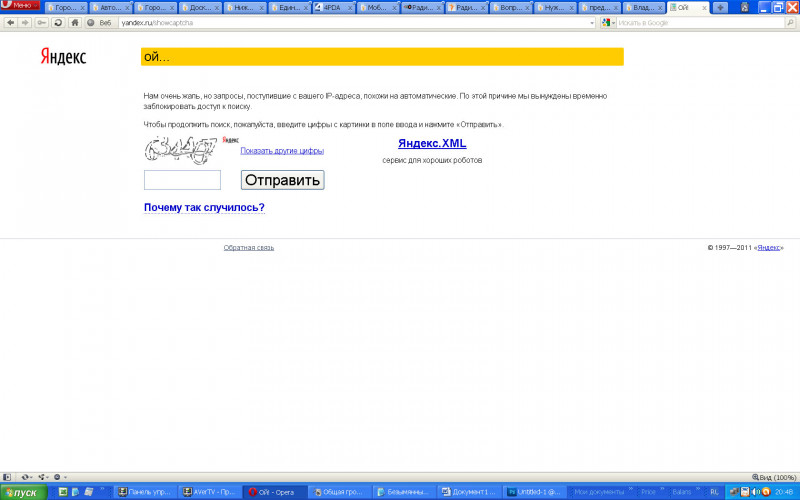The width and height of the screenshot is (800, 500).
Task: Close the Моб... tab
Action: coord(394,8)
